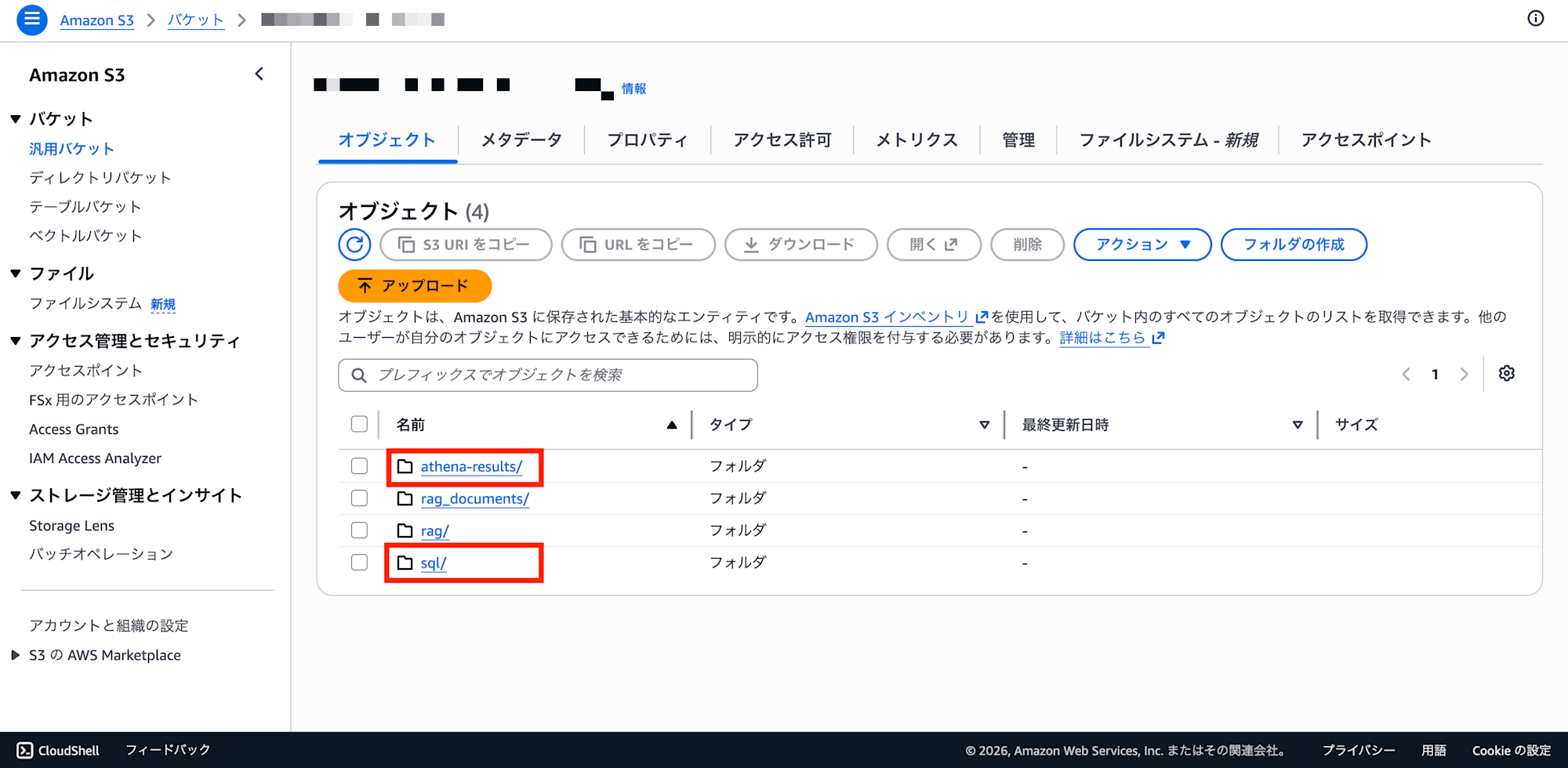
Task: Go to previous page of objects
Action: [1406, 375]
